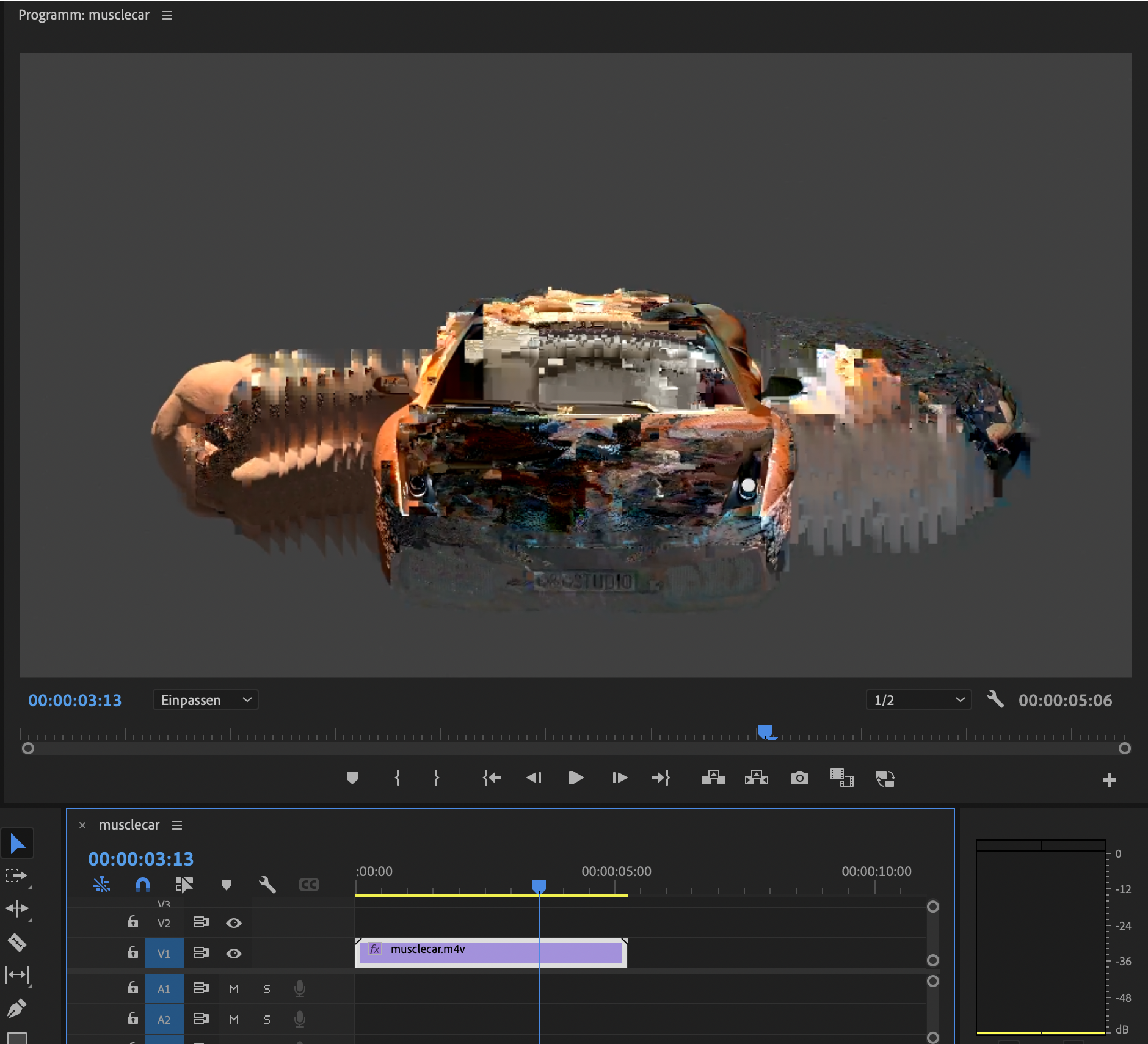Click the timeline playhead handle
1148x1044 pixels.
539,886
